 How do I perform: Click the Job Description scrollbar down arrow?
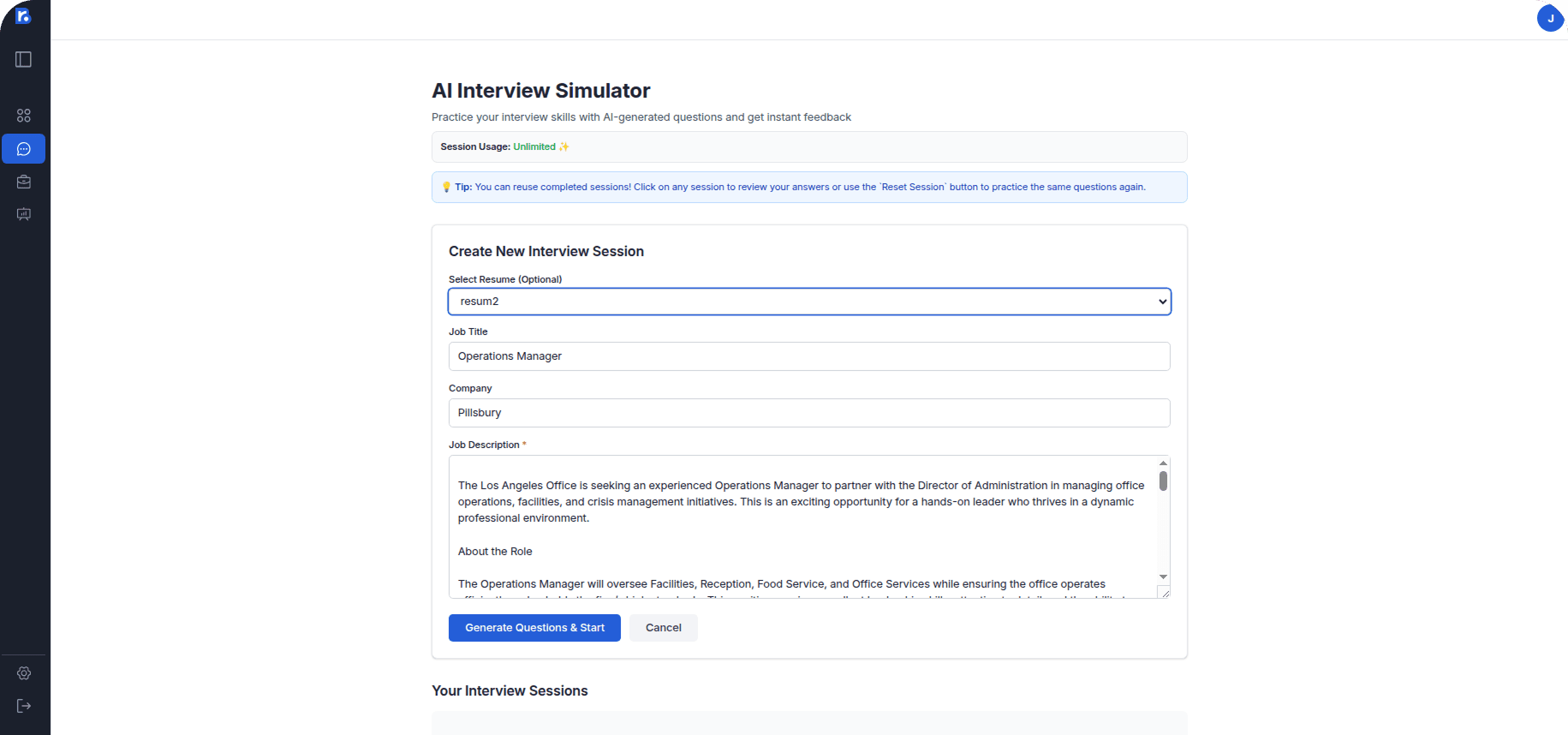[x=1162, y=577]
